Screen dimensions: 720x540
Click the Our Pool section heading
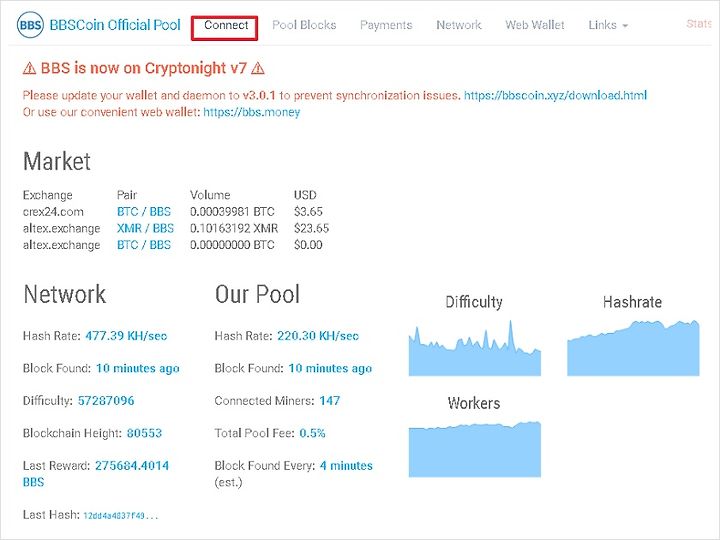[x=257, y=294]
